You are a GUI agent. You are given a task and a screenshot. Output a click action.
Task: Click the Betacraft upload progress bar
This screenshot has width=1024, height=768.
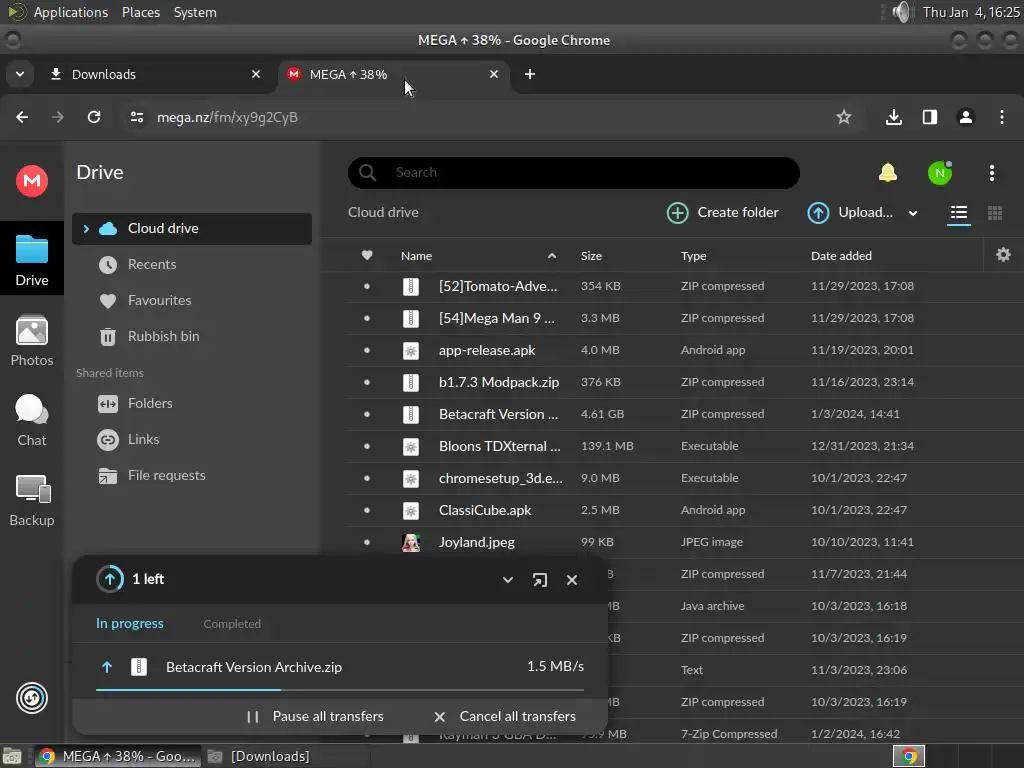(340, 690)
